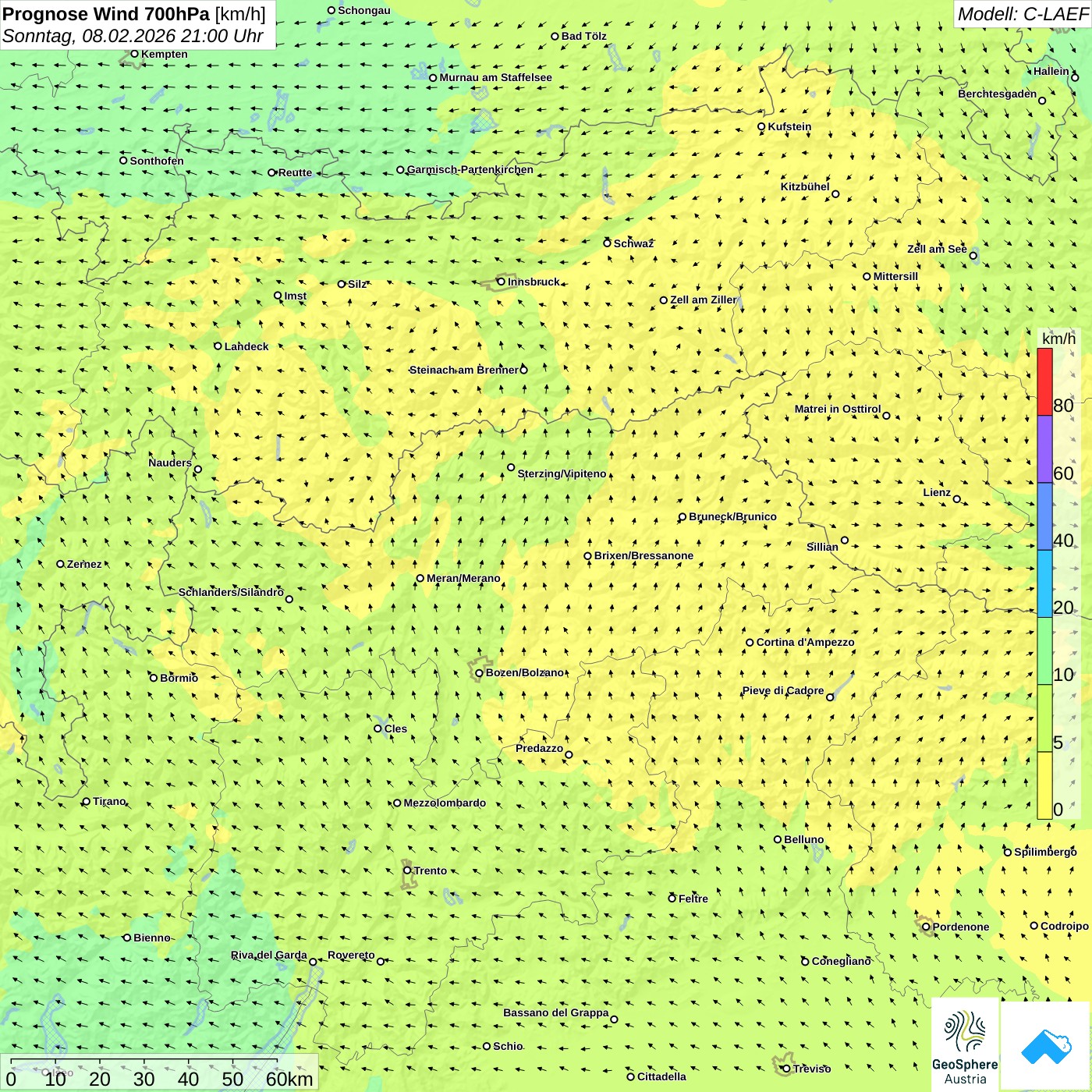1092x1092 pixels.
Task: Click the 'km/h' legend unit label
Action: pyautogui.click(x=1058, y=339)
